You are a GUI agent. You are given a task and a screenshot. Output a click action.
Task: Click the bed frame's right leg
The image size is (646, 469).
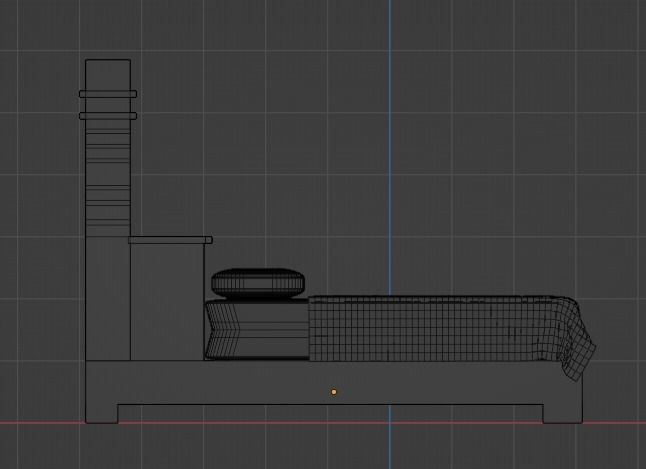coord(563,413)
